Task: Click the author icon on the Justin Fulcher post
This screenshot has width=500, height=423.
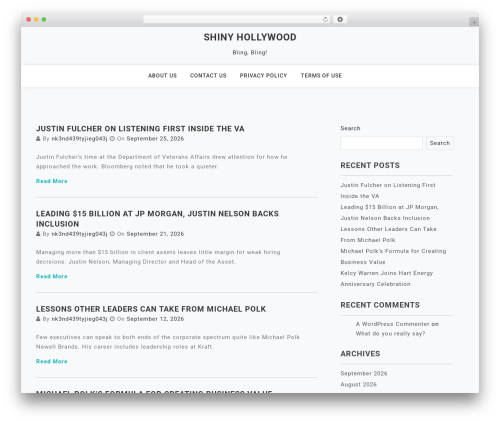Action: (x=38, y=139)
